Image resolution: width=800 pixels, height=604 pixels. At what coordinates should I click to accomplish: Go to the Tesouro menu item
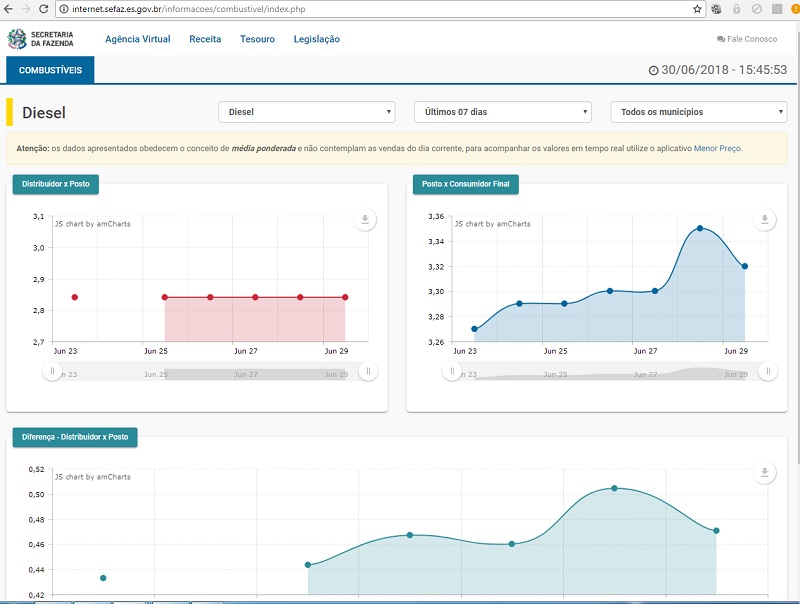pyautogui.click(x=257, y=39)
